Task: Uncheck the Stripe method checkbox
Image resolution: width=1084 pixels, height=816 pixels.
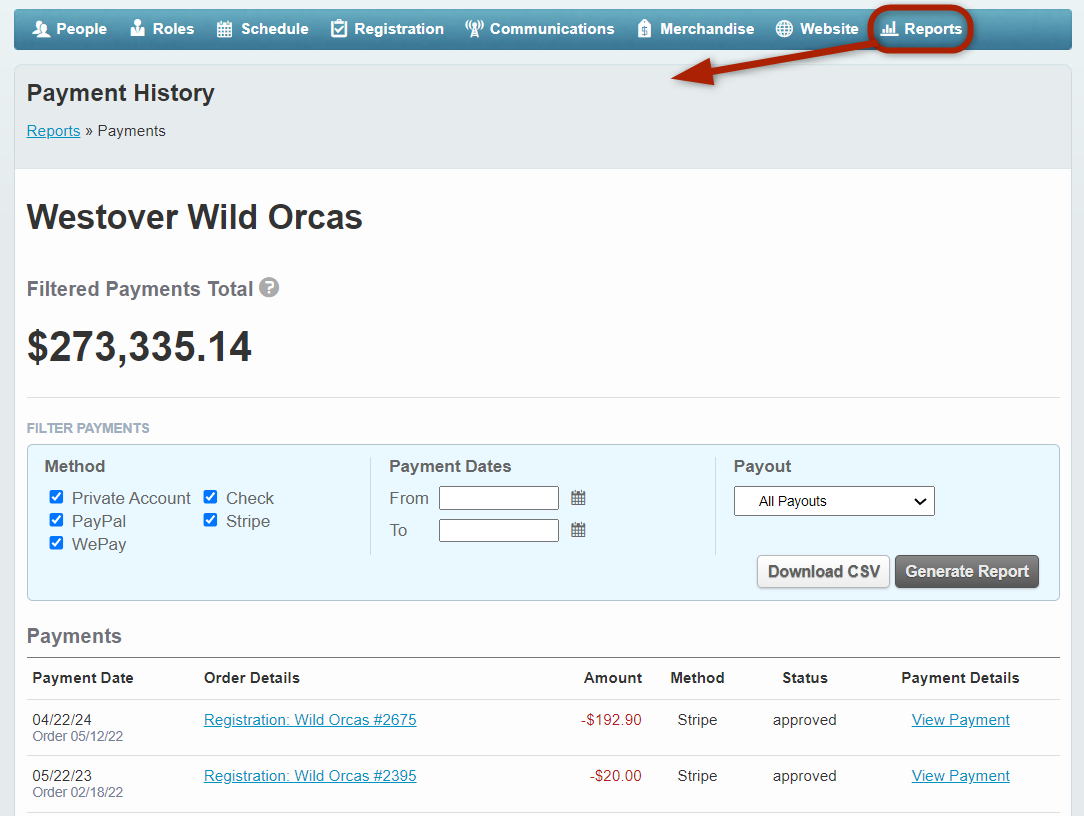Action: pos(211,520)
